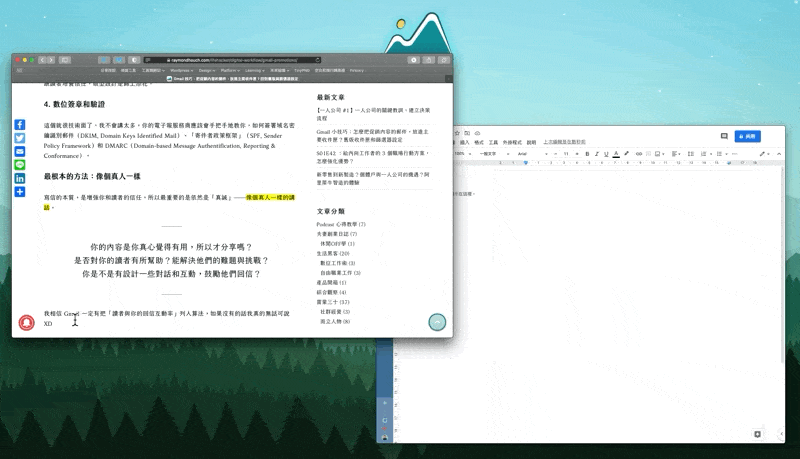The image size is (800, 459).
Task: Open the 數位工作術 category link
Action: 337,263
